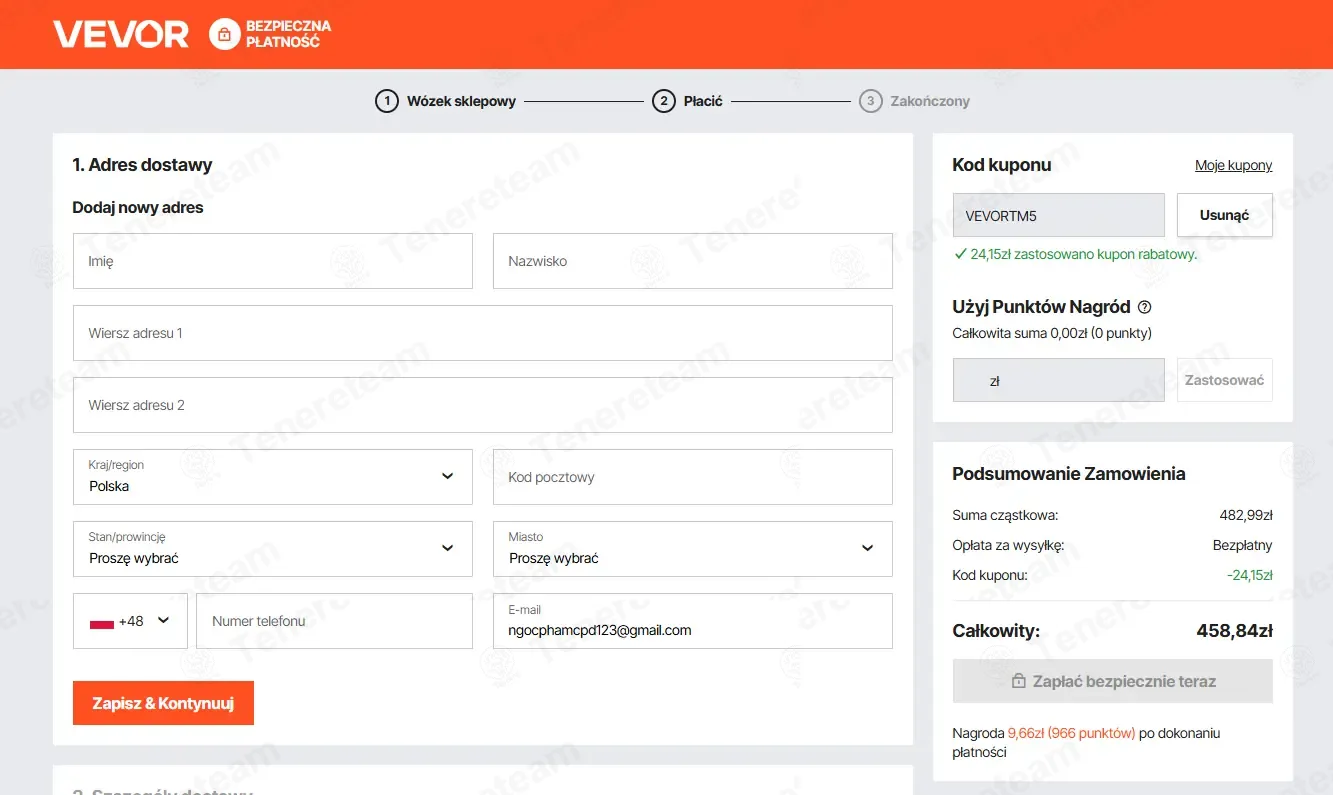The width and height of the screenshot is (1333, 795).
Task: Click Całkowita suma 0,00zł (0 punkty) text
Action: coord(1052,333)
